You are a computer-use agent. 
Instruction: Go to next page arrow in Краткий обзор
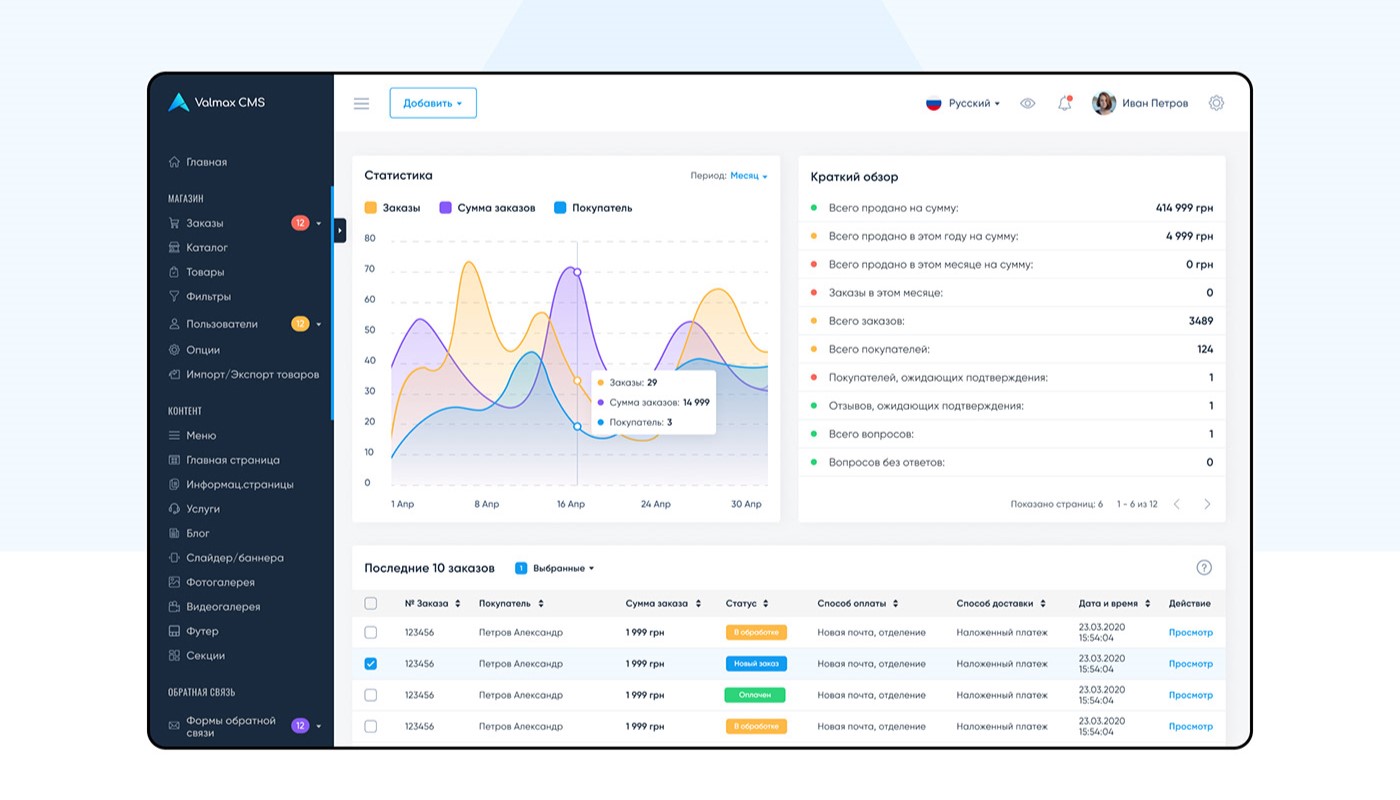(x=1207, y=504)
